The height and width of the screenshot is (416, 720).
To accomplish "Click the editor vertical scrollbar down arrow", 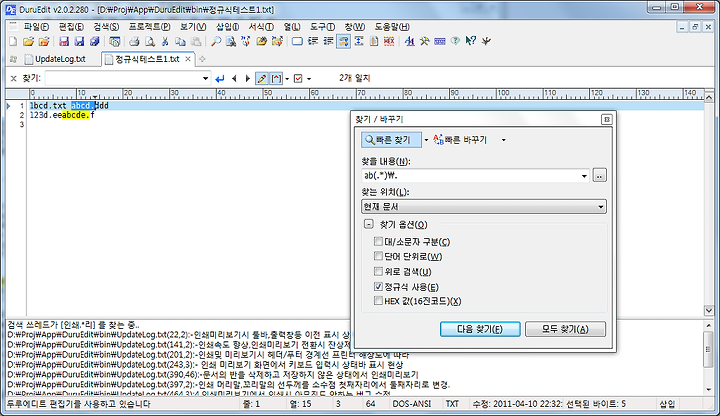I will (x=709, y=311).
